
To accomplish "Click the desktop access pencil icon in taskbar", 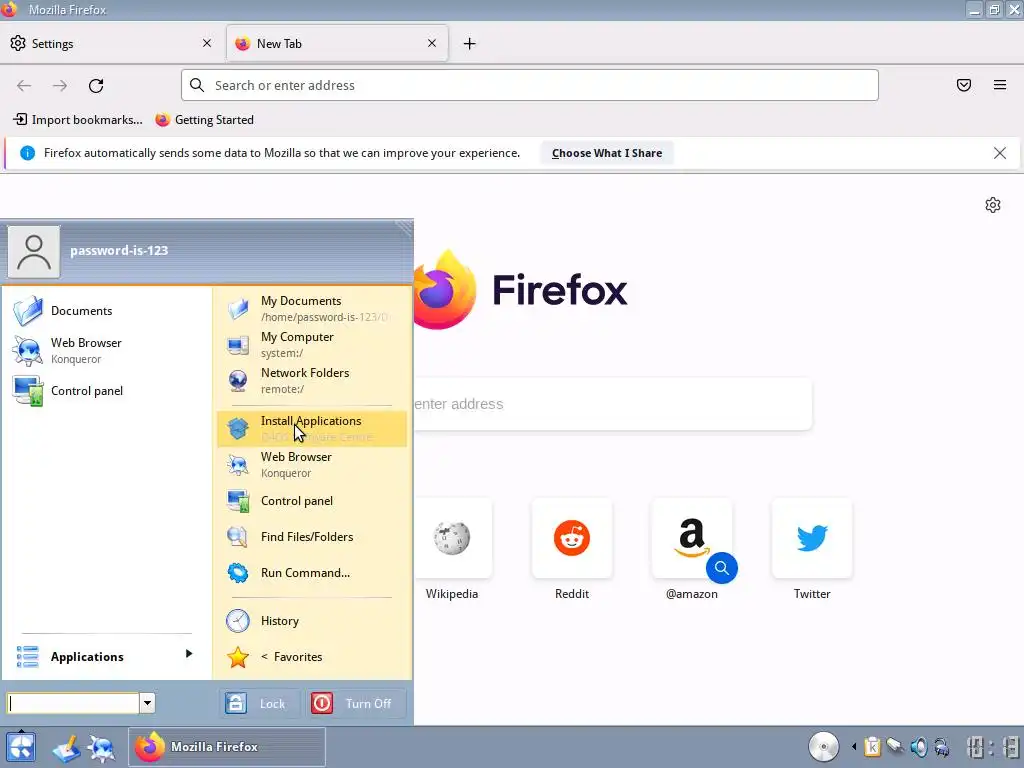I will pos(66,748).
